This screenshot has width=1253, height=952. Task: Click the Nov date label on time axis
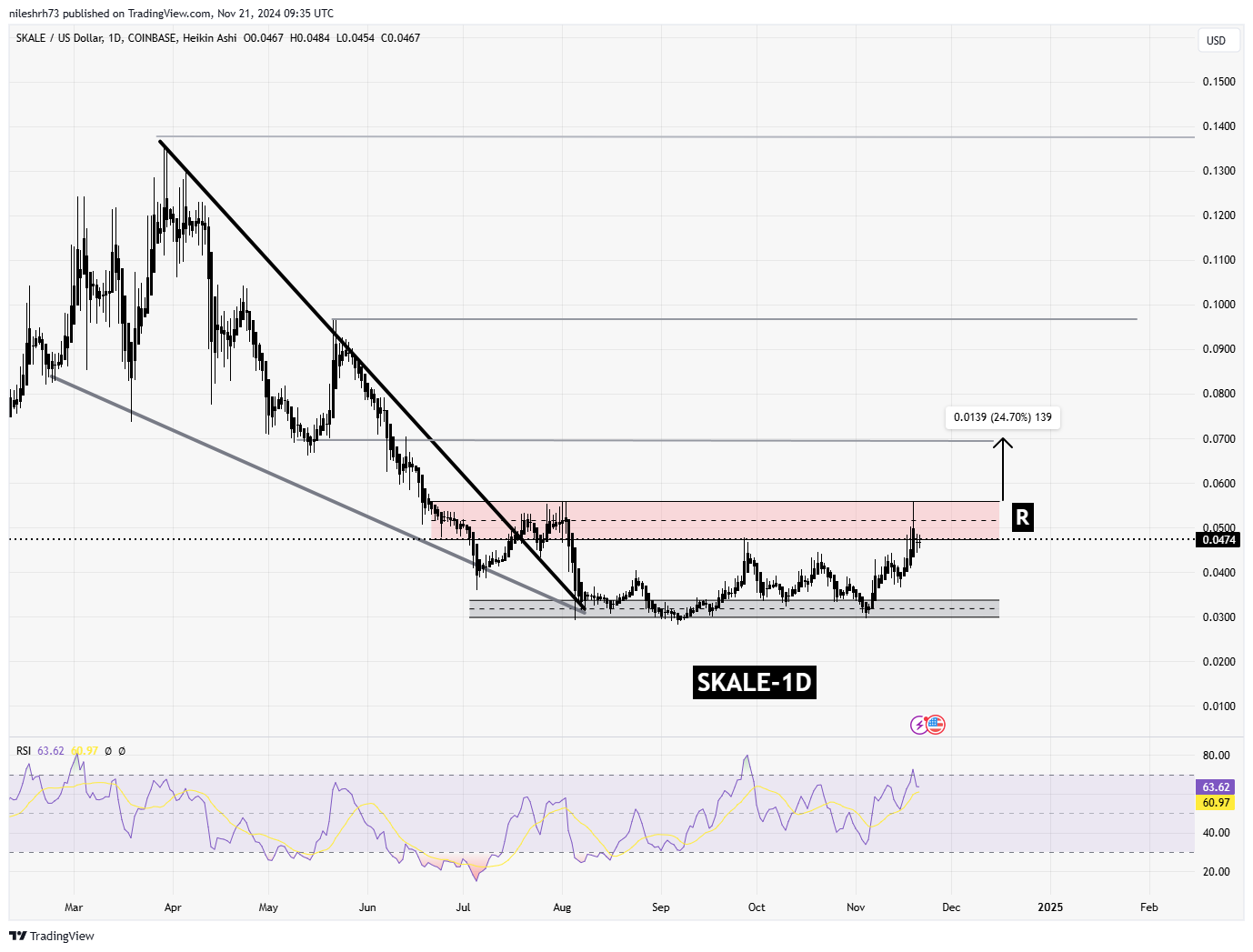[x=856, y=907]
